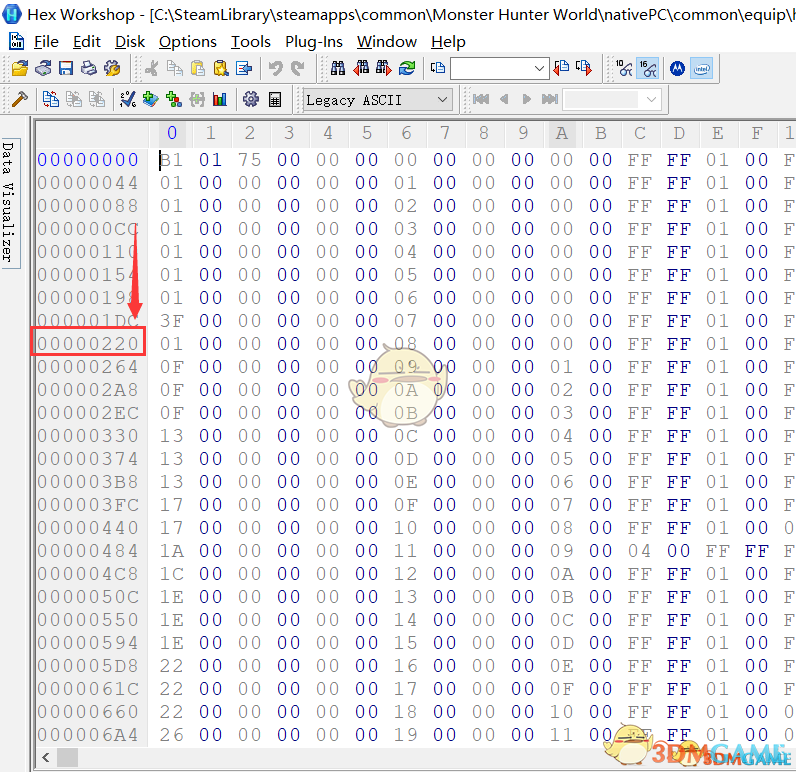Click the horizontal scrollbar thumb

coord(67,757)
